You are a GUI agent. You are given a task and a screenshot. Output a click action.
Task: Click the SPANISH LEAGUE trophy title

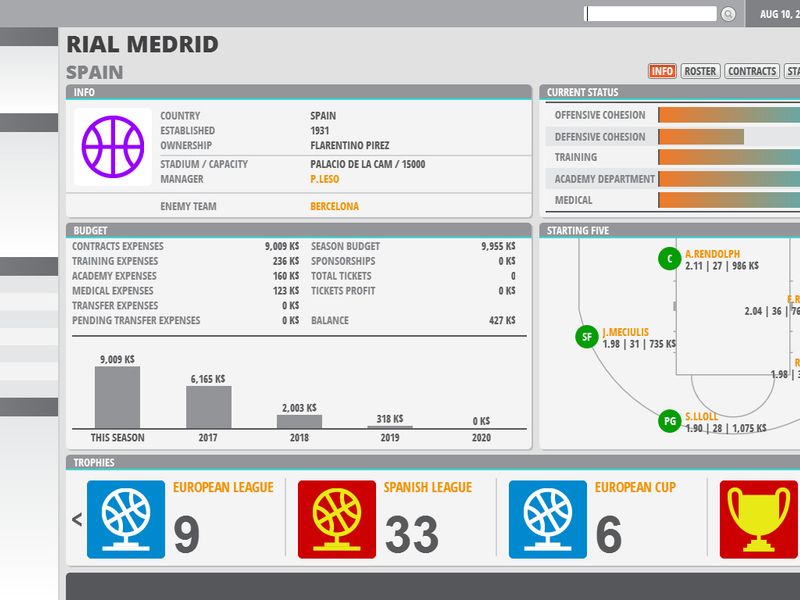coord(428,487)
